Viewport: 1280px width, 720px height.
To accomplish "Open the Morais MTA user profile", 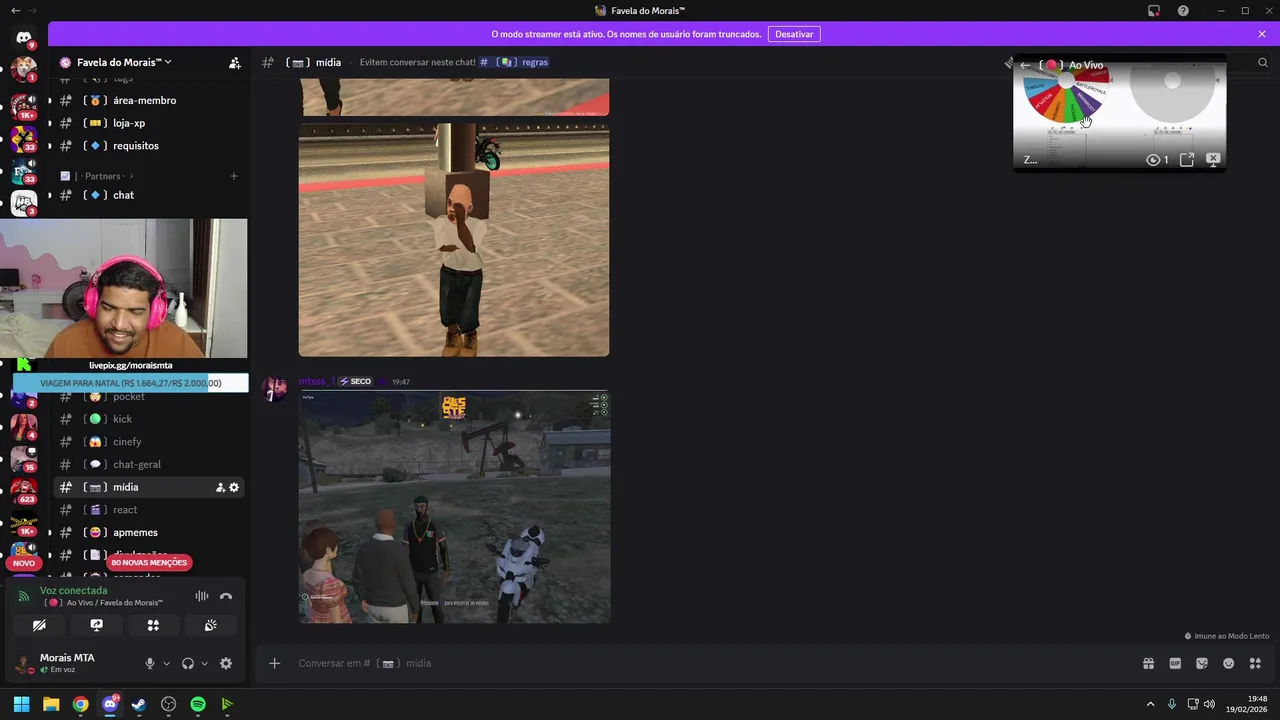I will (x=70, y=663).
